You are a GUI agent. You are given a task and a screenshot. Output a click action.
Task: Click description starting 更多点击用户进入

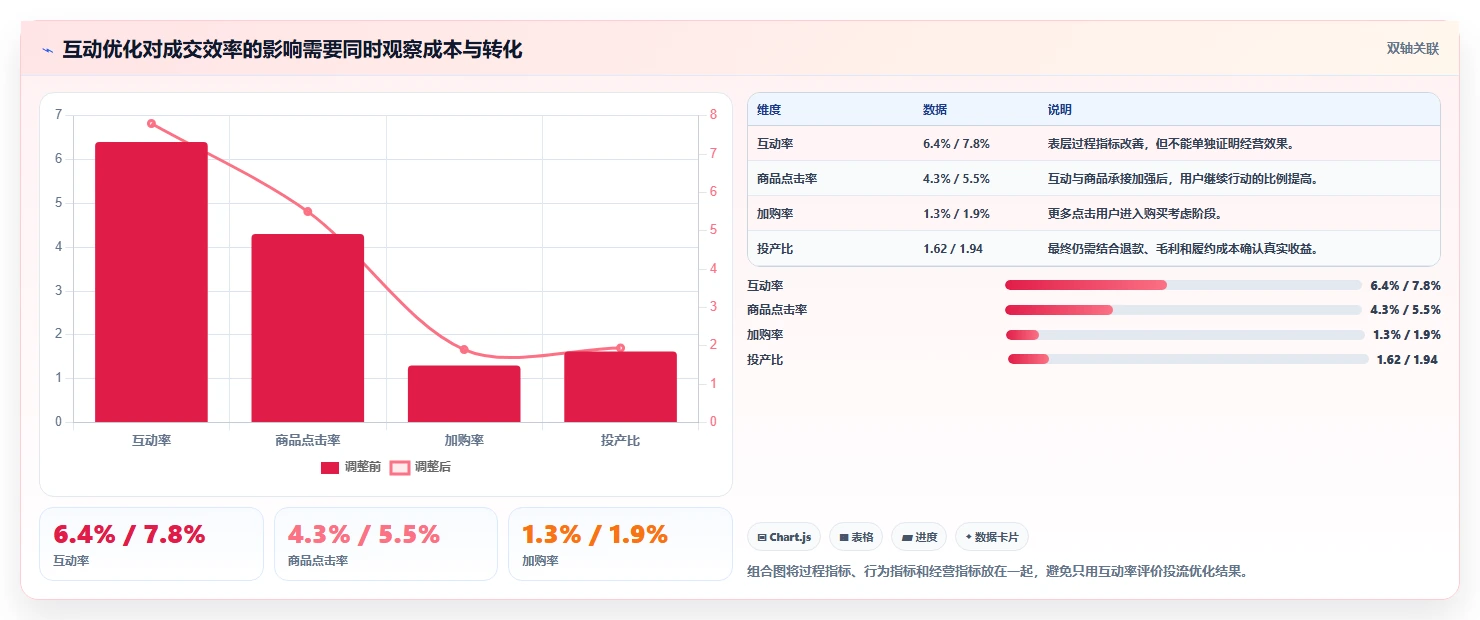[x=1135, y=214]
